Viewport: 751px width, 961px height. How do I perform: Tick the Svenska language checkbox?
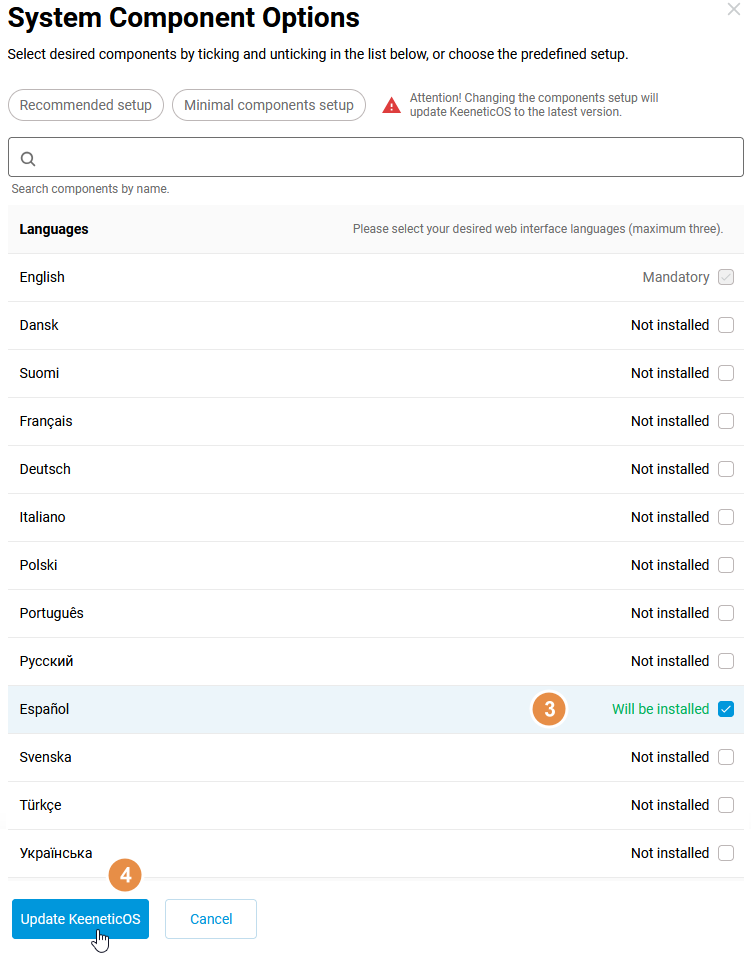tap(726, 757)
